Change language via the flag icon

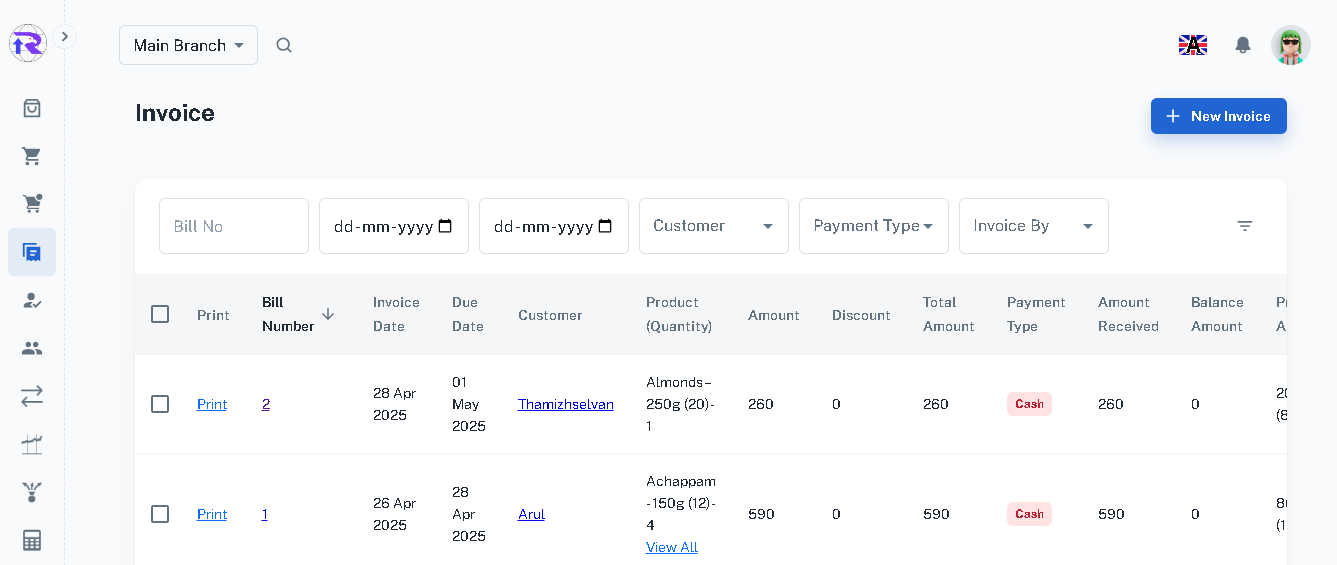click(1193, 45)
